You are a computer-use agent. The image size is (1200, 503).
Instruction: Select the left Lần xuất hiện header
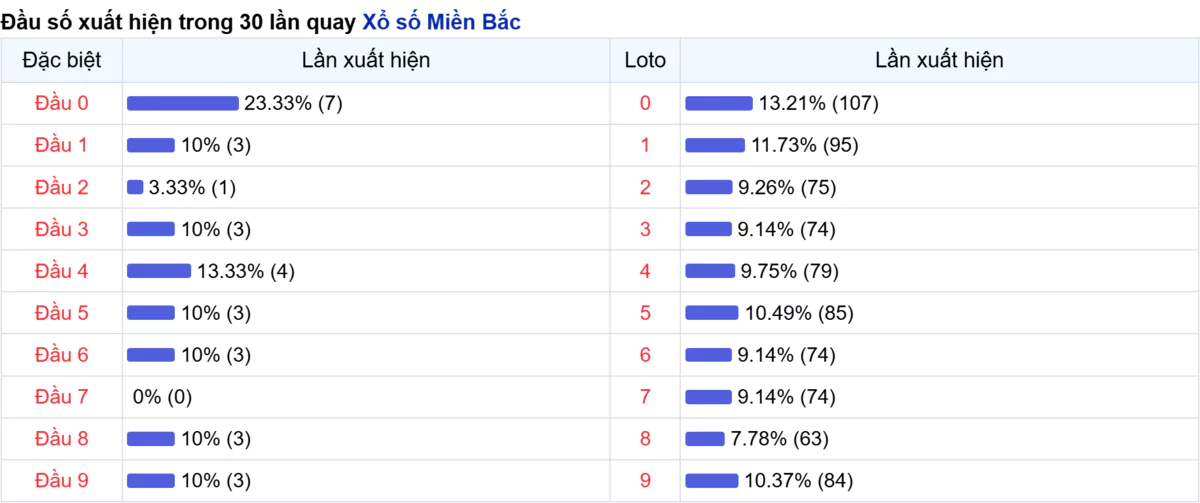366,61
